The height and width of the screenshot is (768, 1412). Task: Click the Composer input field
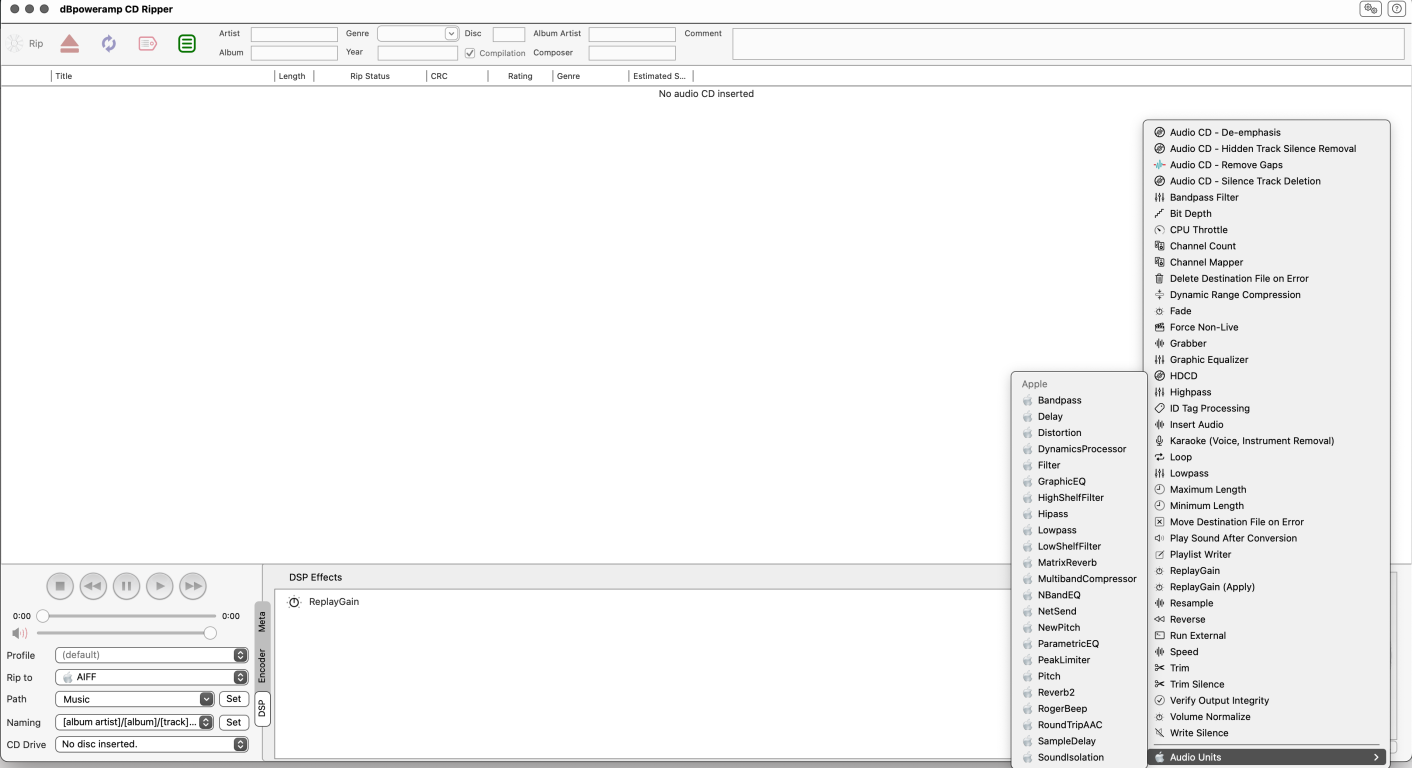(632, 53)
